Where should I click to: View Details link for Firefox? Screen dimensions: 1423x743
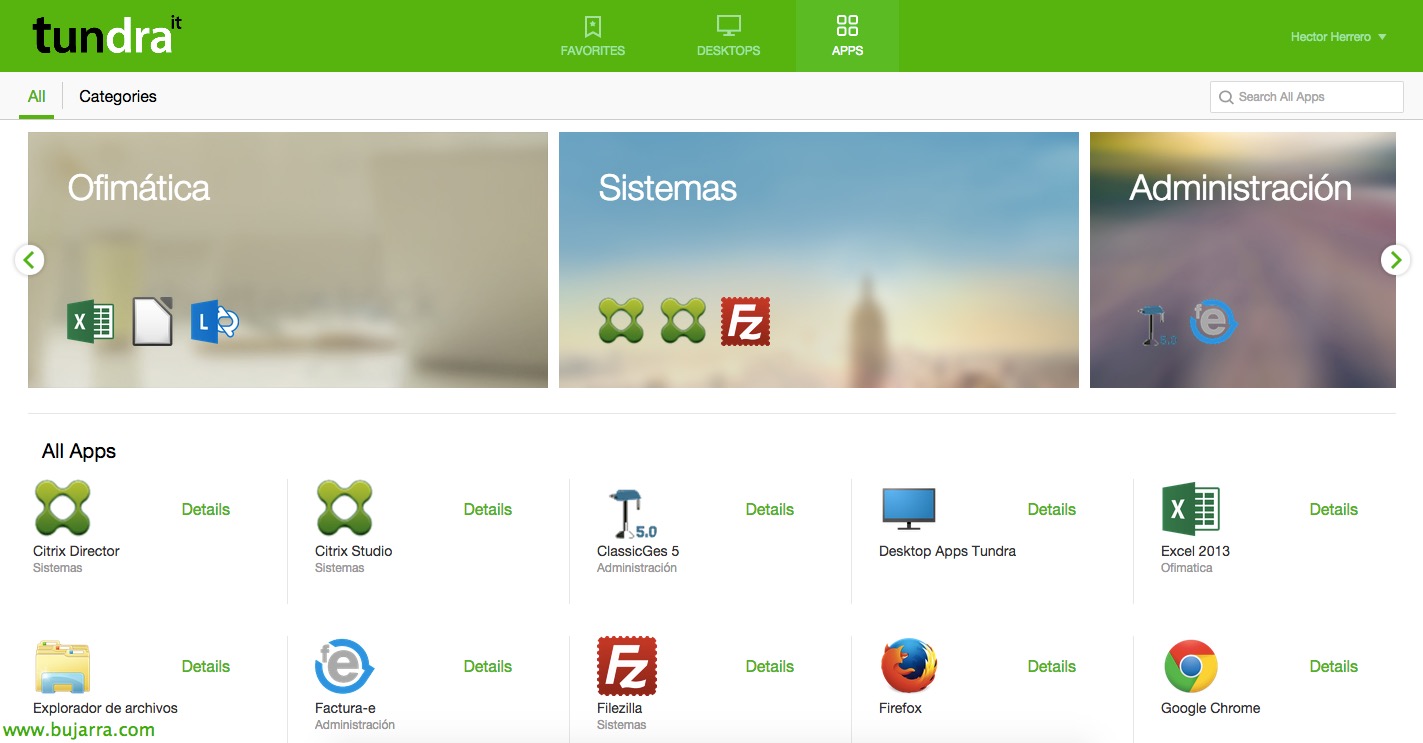tap(1051, 666)
